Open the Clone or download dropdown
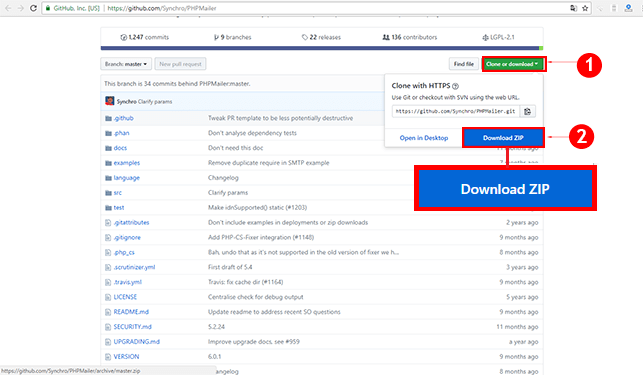This screenshot has height=375, width=643. click(513, 64)
